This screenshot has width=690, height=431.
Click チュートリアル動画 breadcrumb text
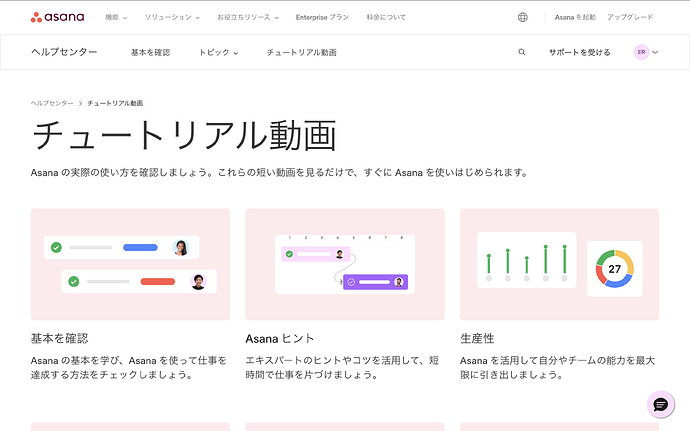pos(115,103)
